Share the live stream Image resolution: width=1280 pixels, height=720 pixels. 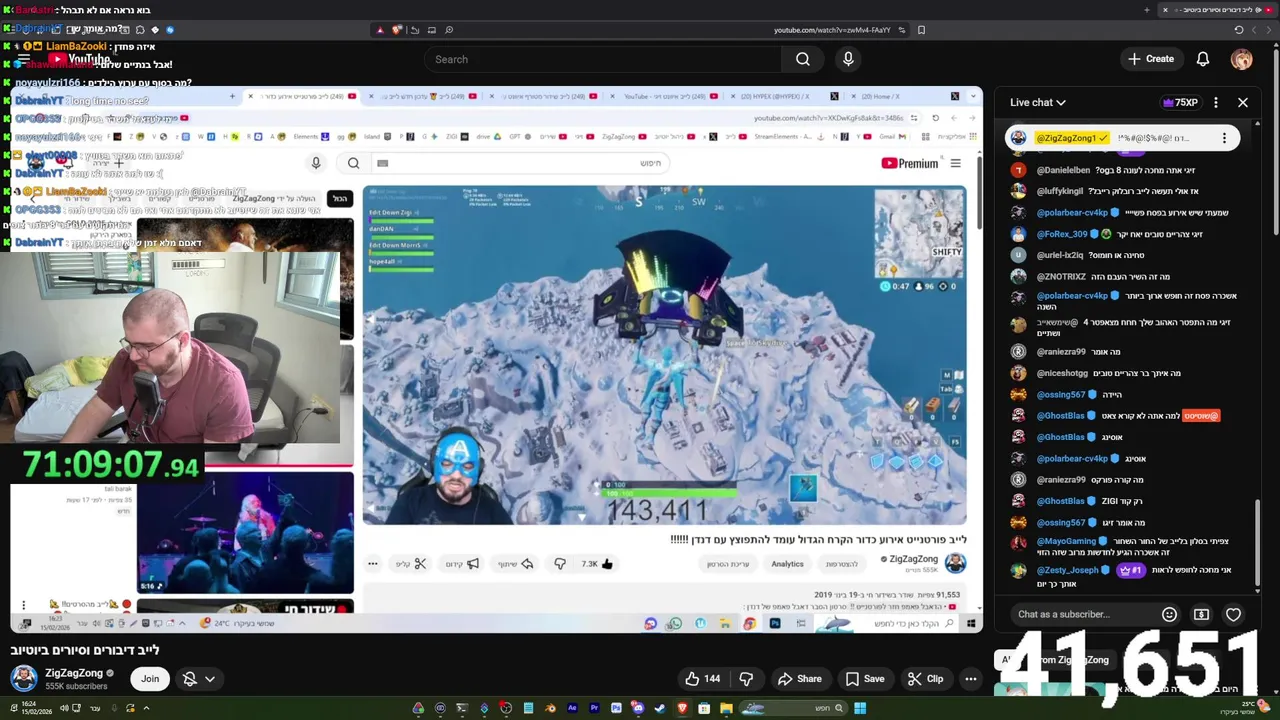coord(800,679)
